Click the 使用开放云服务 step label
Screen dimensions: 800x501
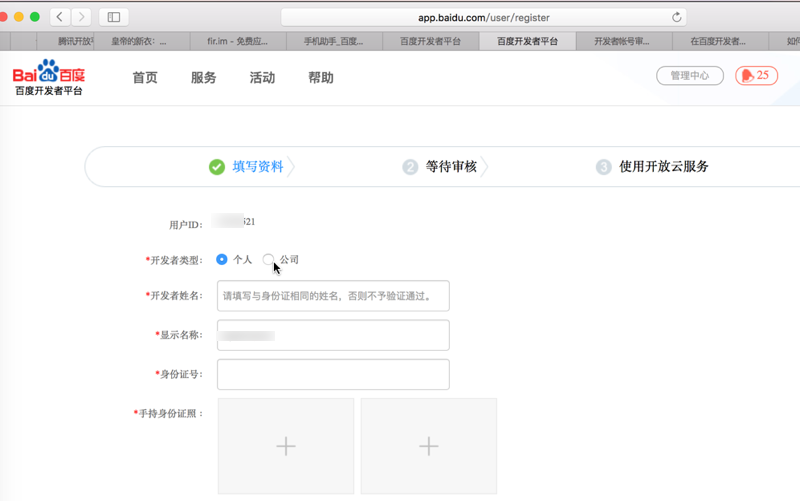664,167
